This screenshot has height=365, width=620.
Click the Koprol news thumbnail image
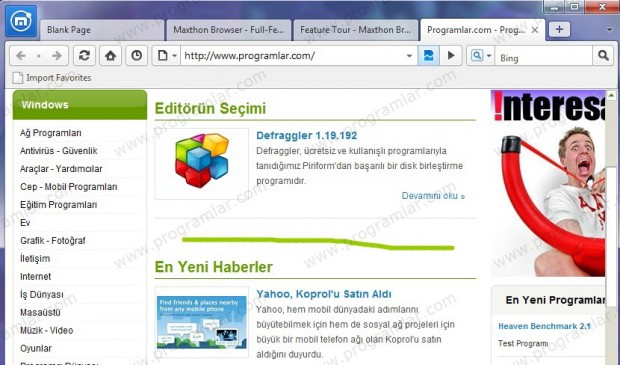tap(202, 322)
